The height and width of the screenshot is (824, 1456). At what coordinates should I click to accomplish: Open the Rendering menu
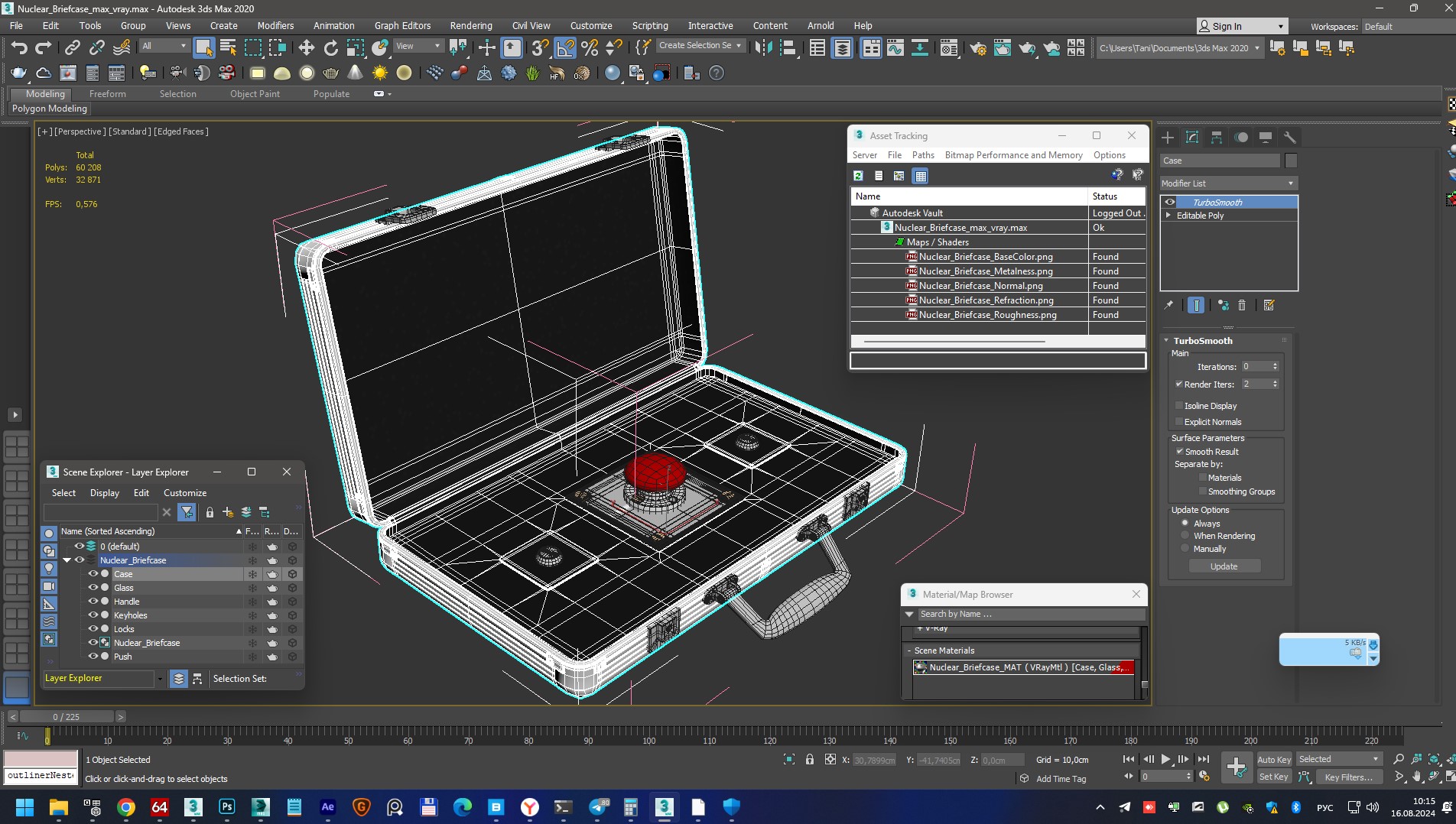coord(471,26)
